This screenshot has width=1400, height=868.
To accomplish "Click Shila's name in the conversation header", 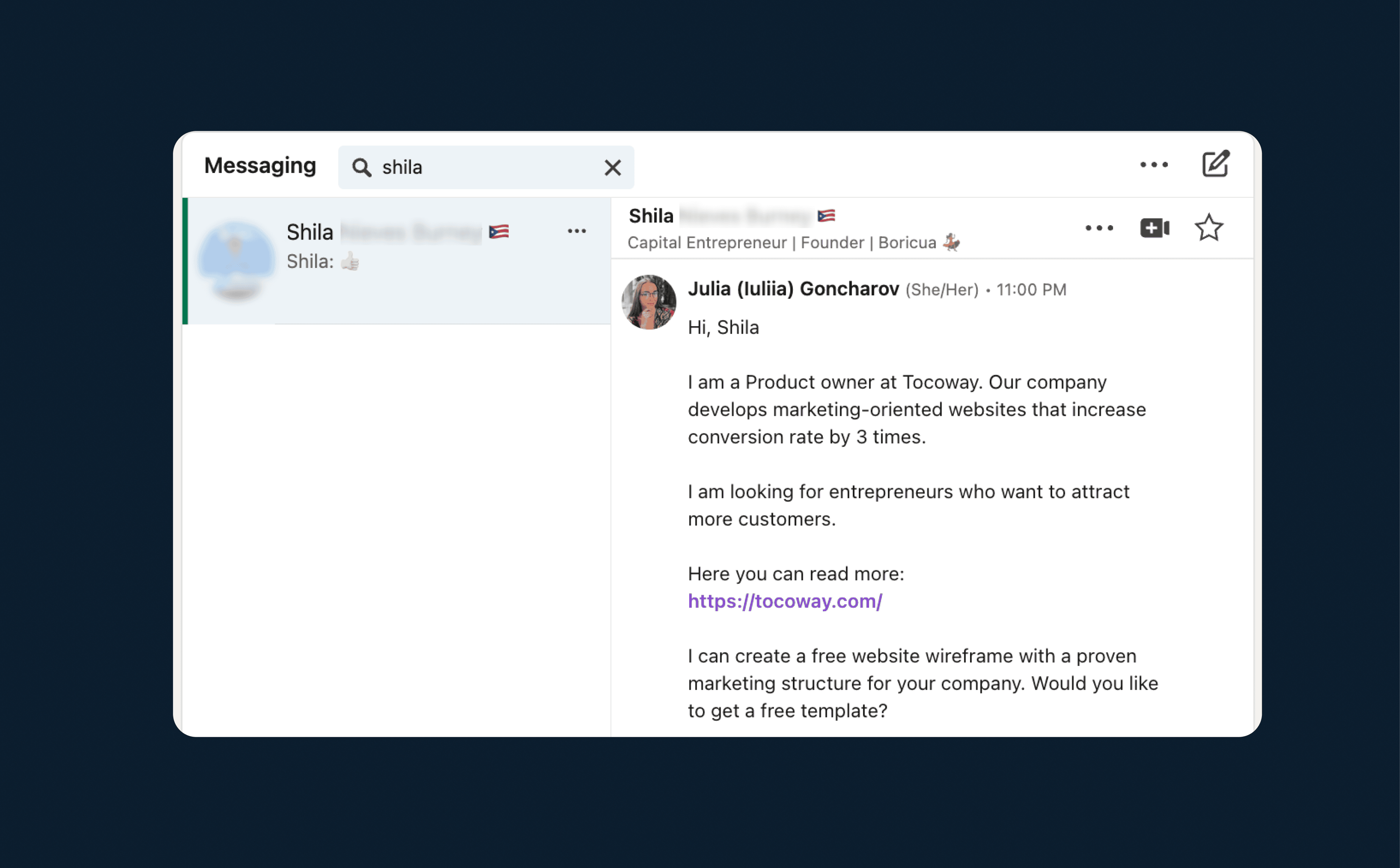I will coord(651,216).
